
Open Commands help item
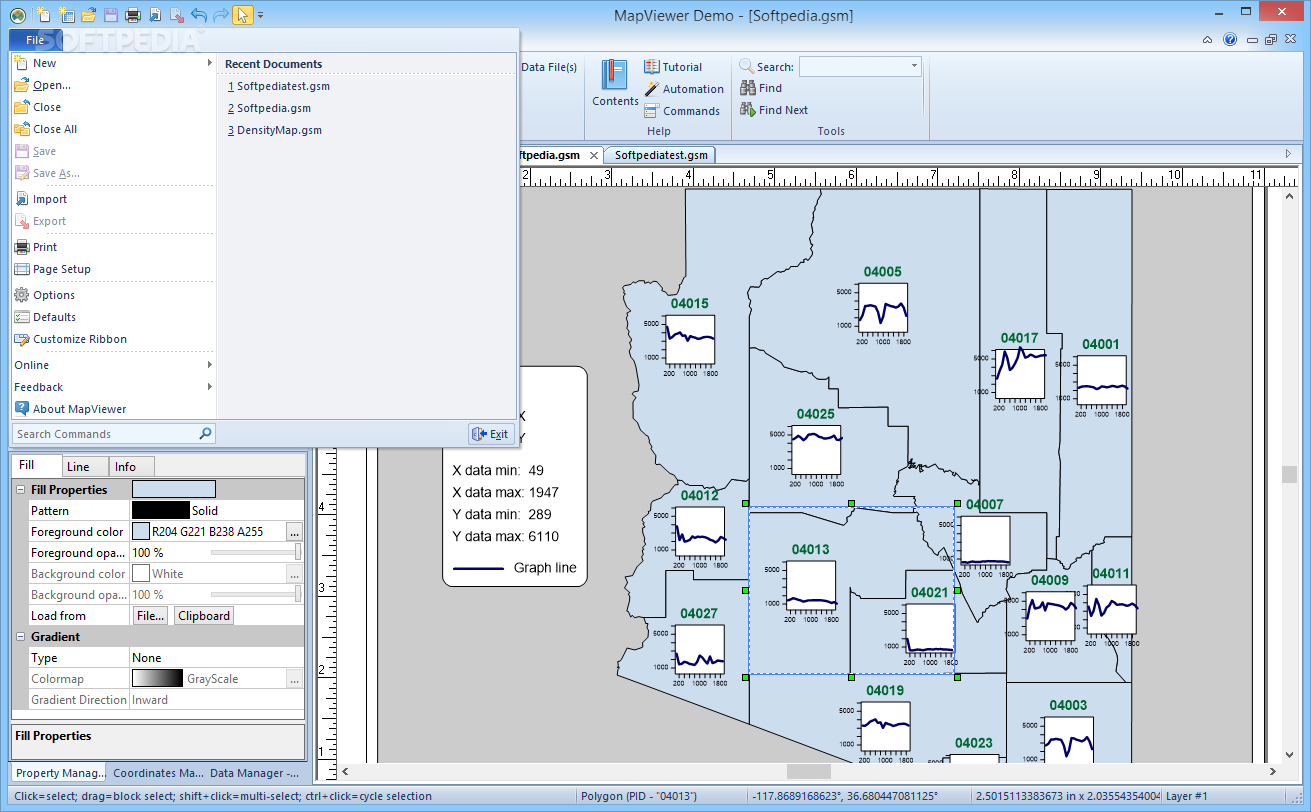click(x=682, y=111)
